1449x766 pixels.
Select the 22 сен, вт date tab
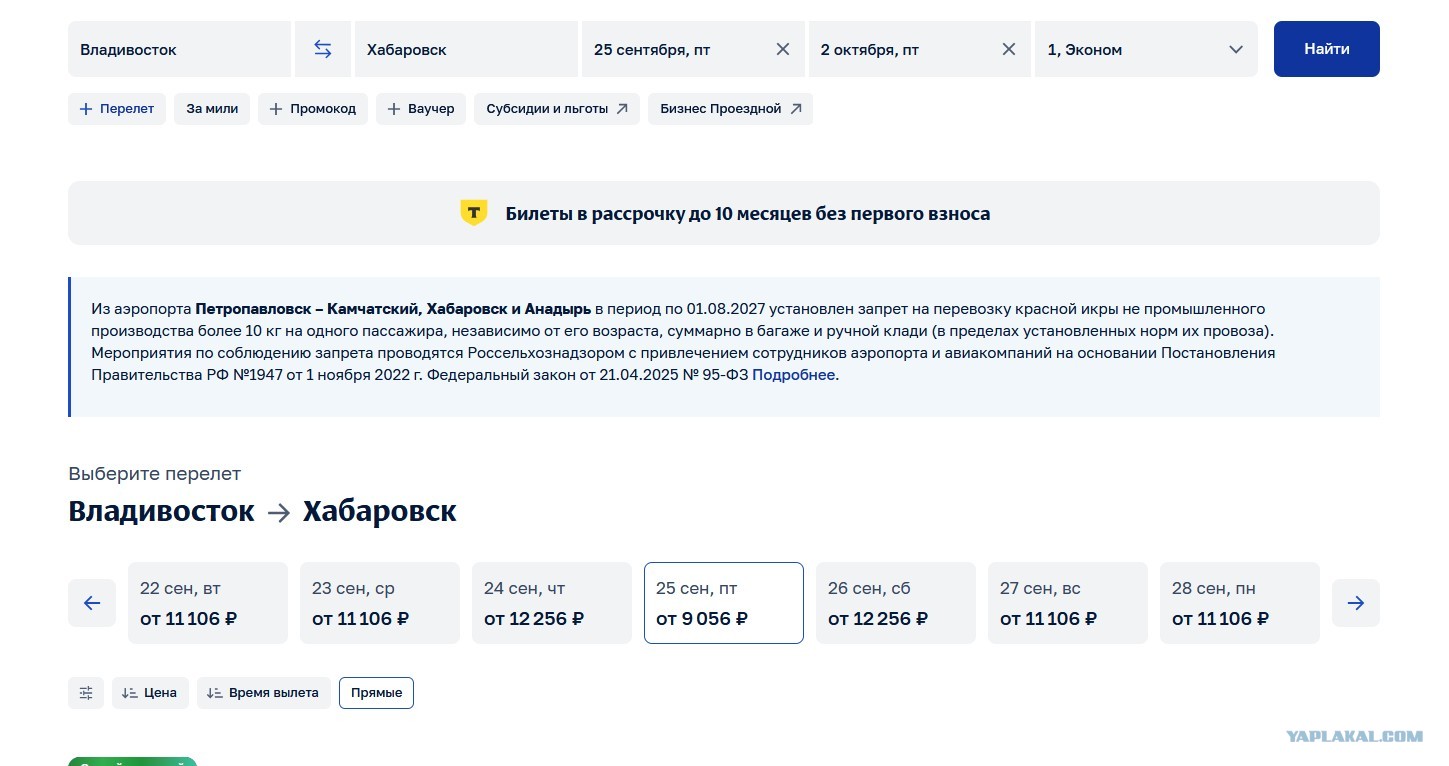[x=208, y=603]
